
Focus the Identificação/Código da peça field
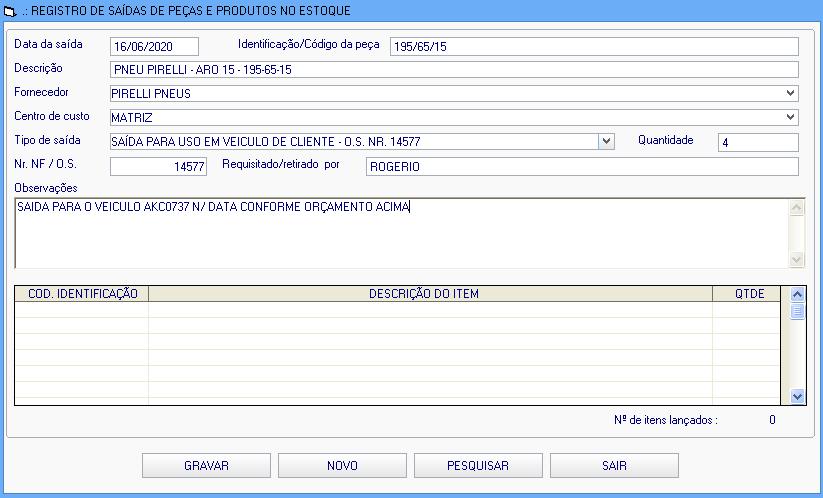pos(594,46)
